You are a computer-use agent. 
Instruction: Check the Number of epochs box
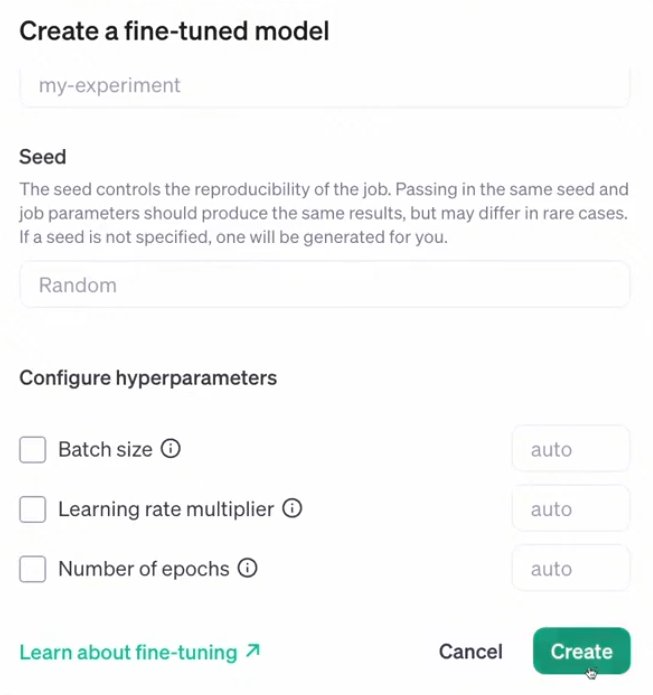click(x=32, y=569)
